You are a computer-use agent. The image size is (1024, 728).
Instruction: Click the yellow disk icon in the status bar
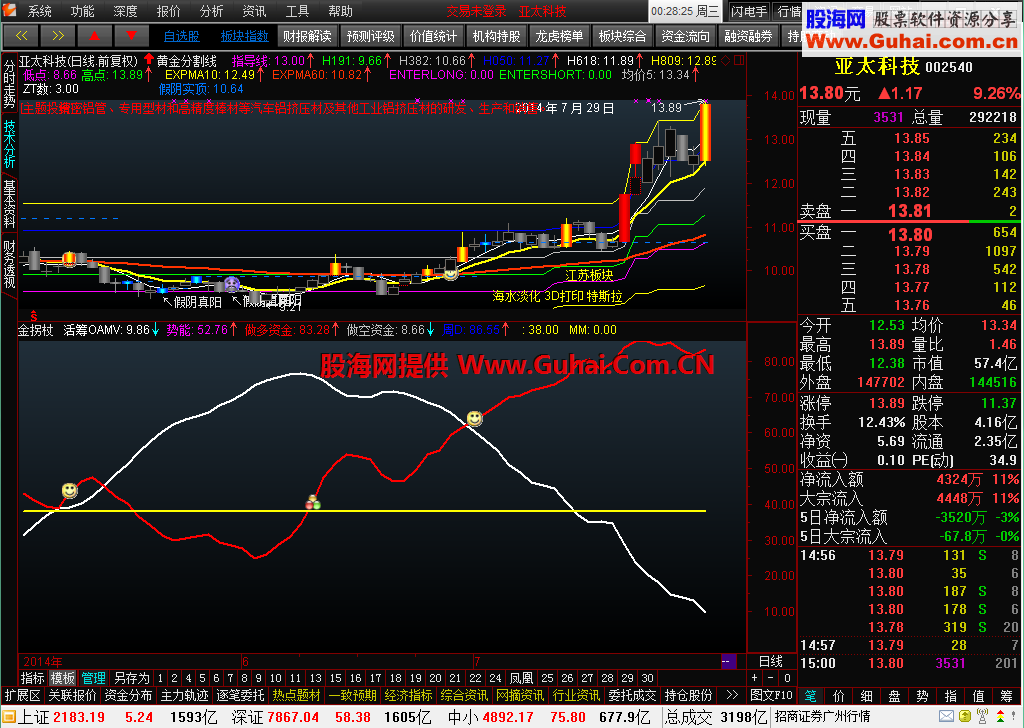965,717
